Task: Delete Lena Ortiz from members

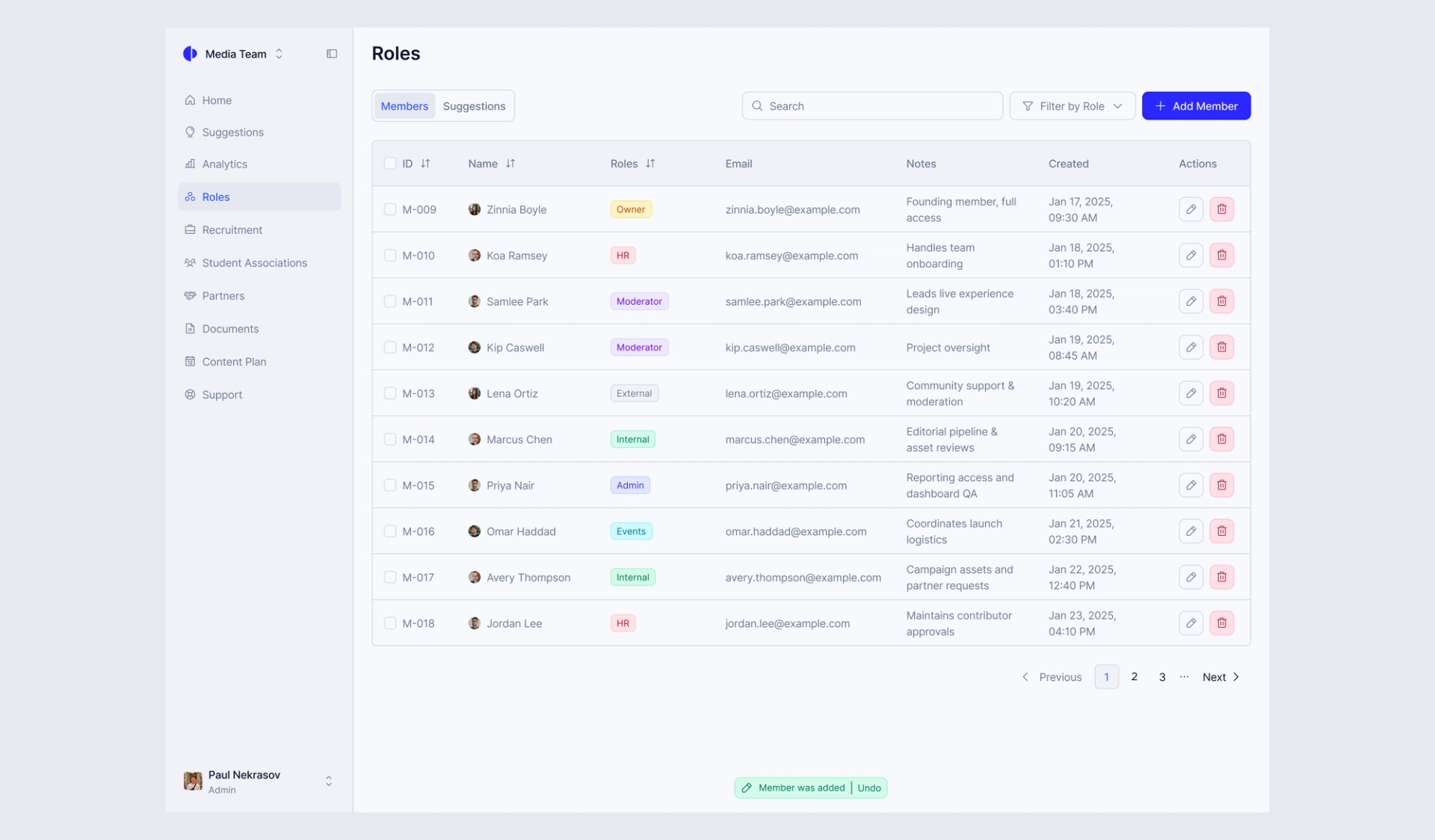Action: (x=1221, y=393)
